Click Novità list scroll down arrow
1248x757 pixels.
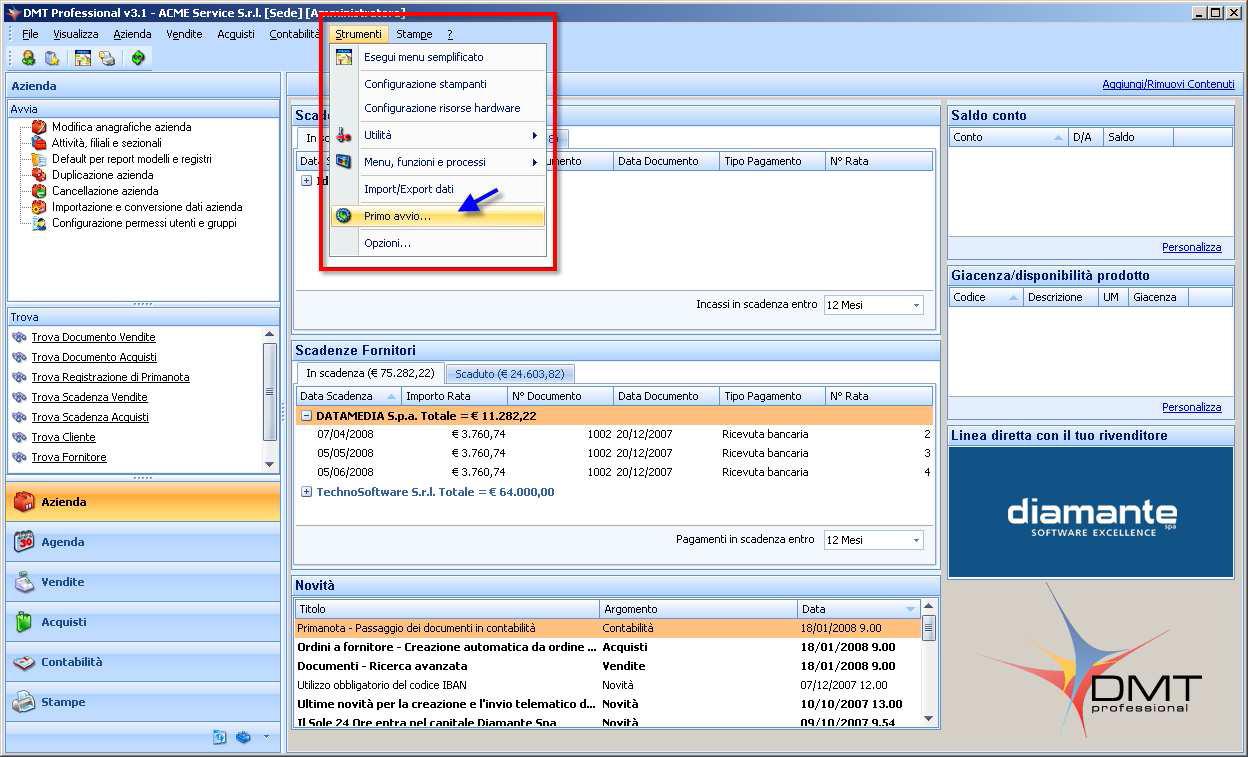tap(928, 718)
